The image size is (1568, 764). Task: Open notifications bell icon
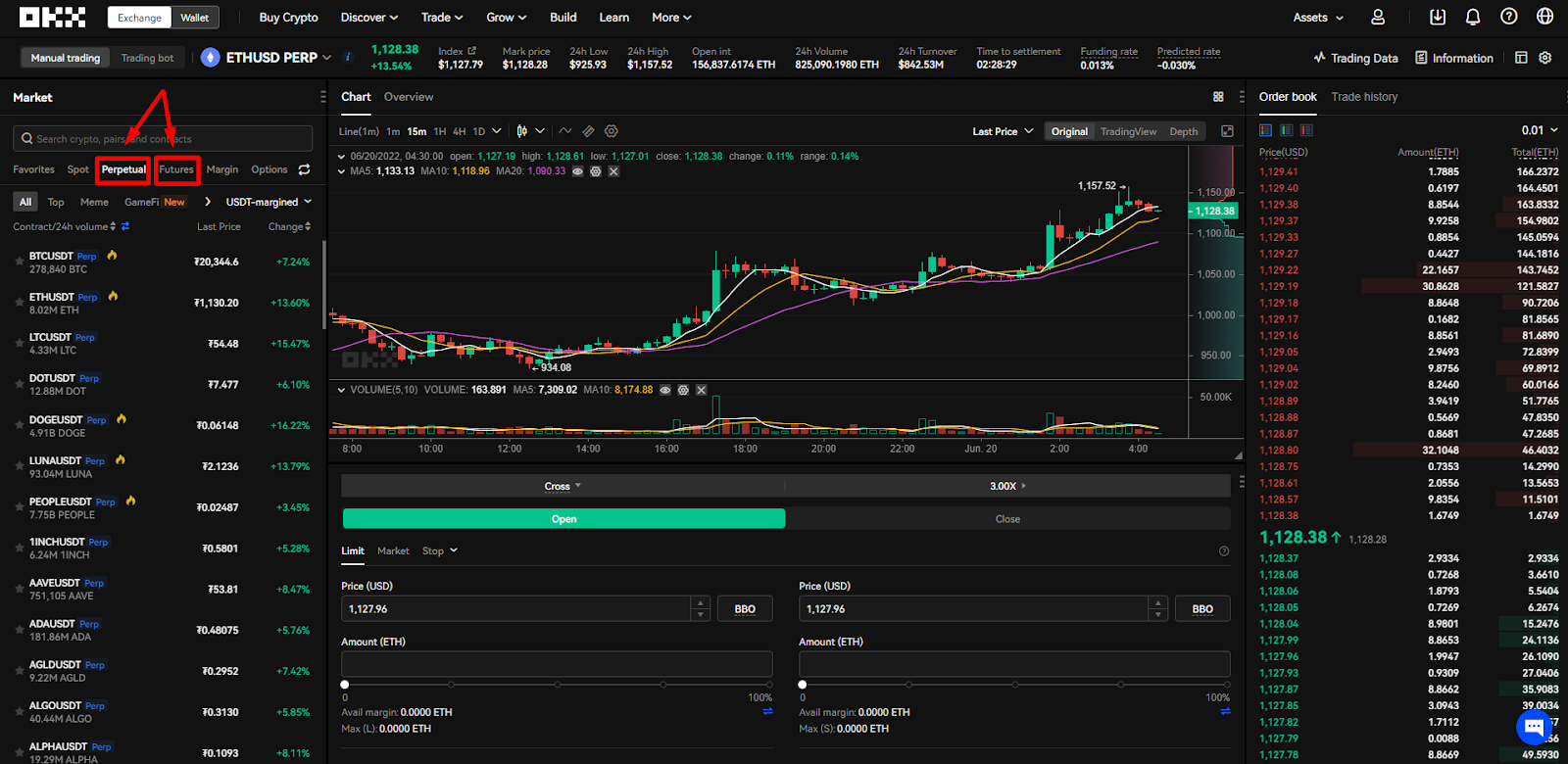click(1473, 18)
